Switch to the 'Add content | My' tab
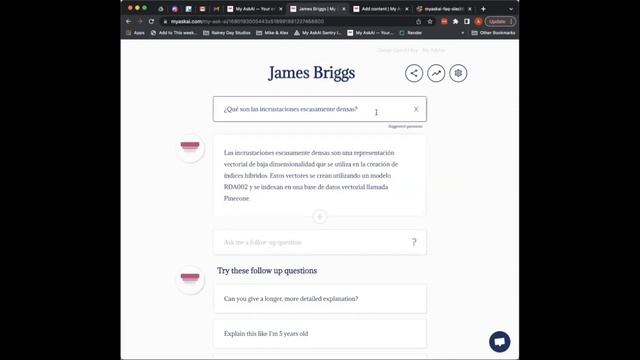The width and height of the screenshot is (640, 360). coord(380,9)
